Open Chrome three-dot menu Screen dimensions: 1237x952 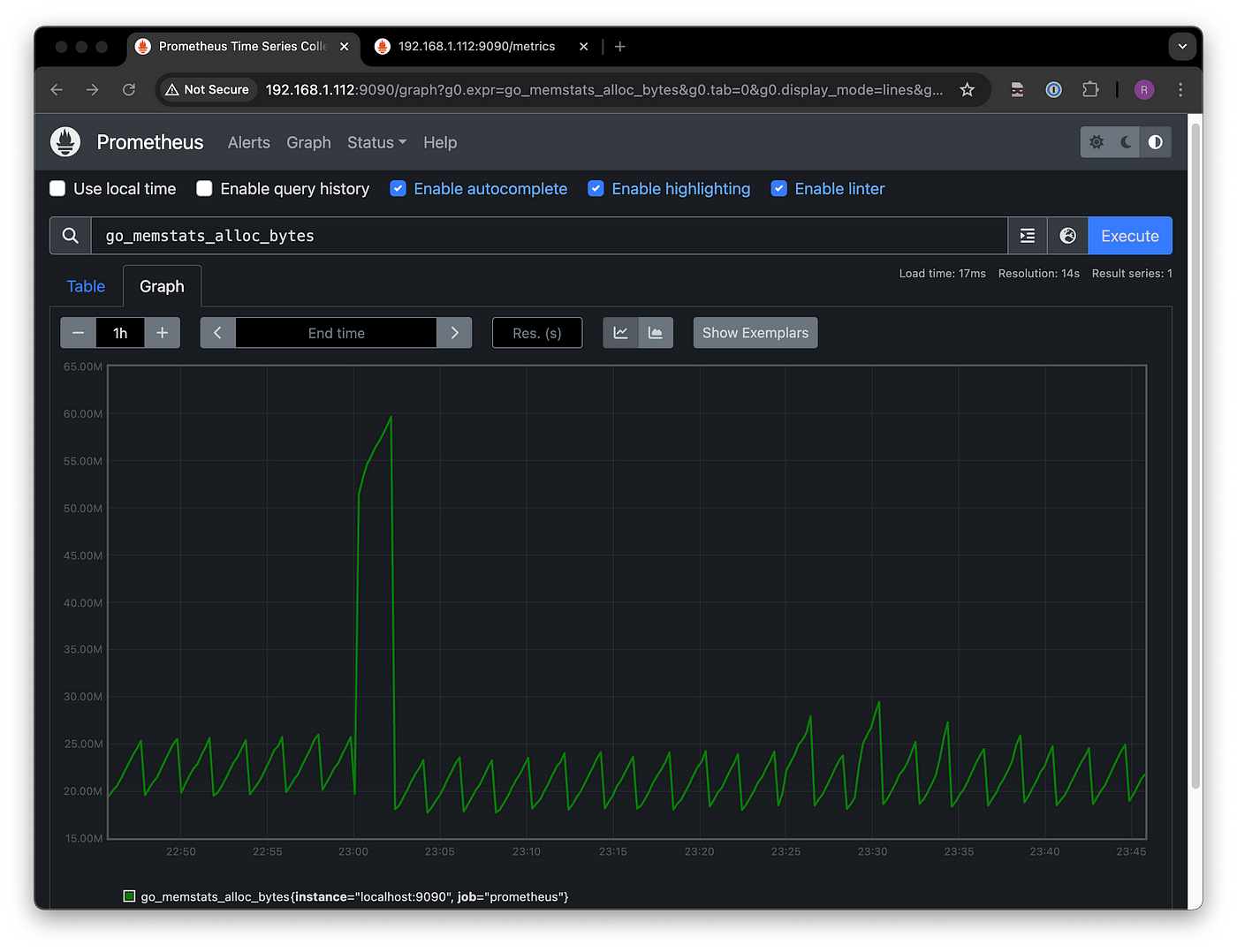point(1180,90)
